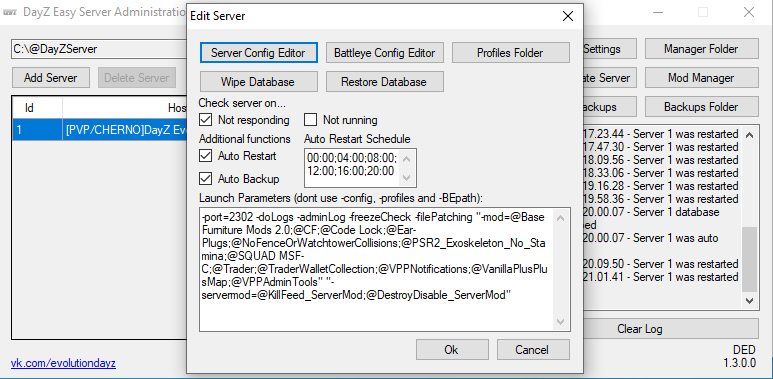Click the schedule field's down scroll arrow
This screenshot has height=379, width=773.
407,178
